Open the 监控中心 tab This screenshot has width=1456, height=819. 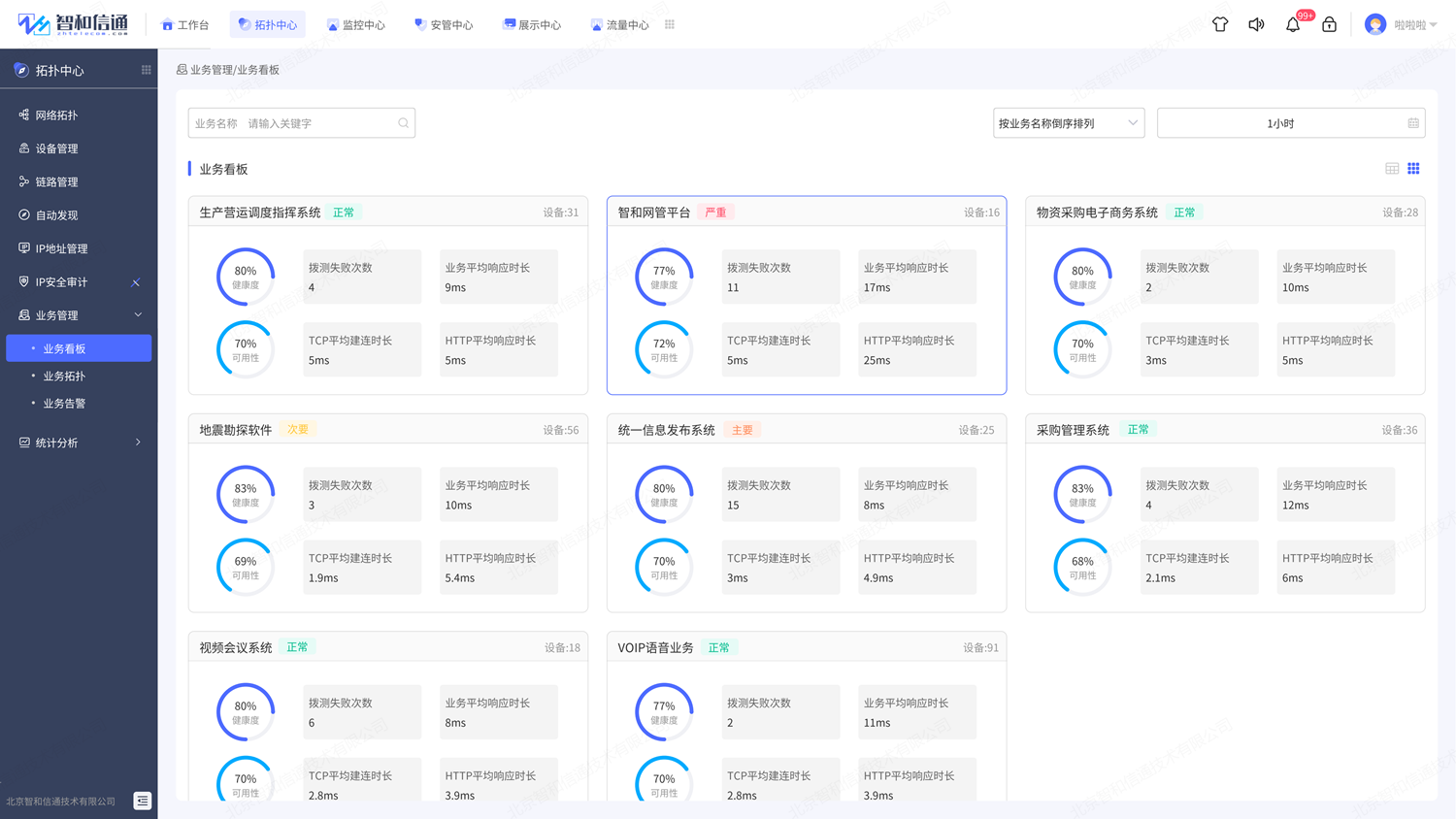pyautogui.click(x=356, y=24)
